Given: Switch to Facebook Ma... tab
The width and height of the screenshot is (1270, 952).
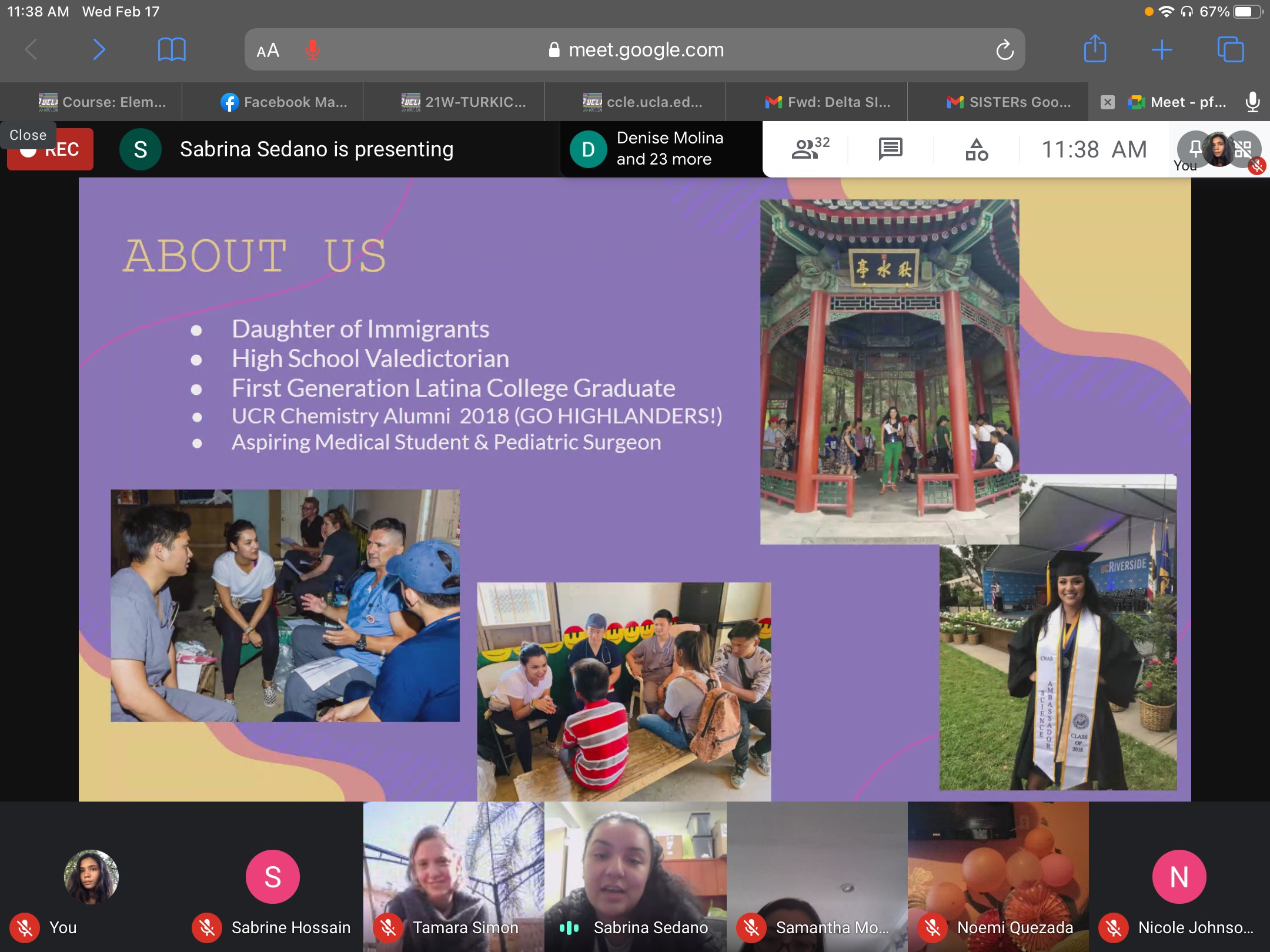Looking at the screenshot, I should tap(284, 102).
